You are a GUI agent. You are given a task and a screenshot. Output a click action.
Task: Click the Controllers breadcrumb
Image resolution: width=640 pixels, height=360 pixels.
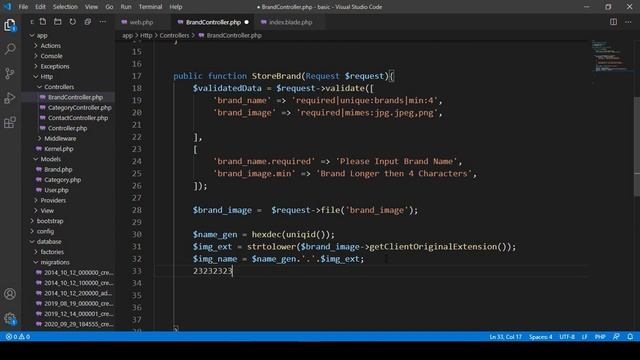[174, 36]
